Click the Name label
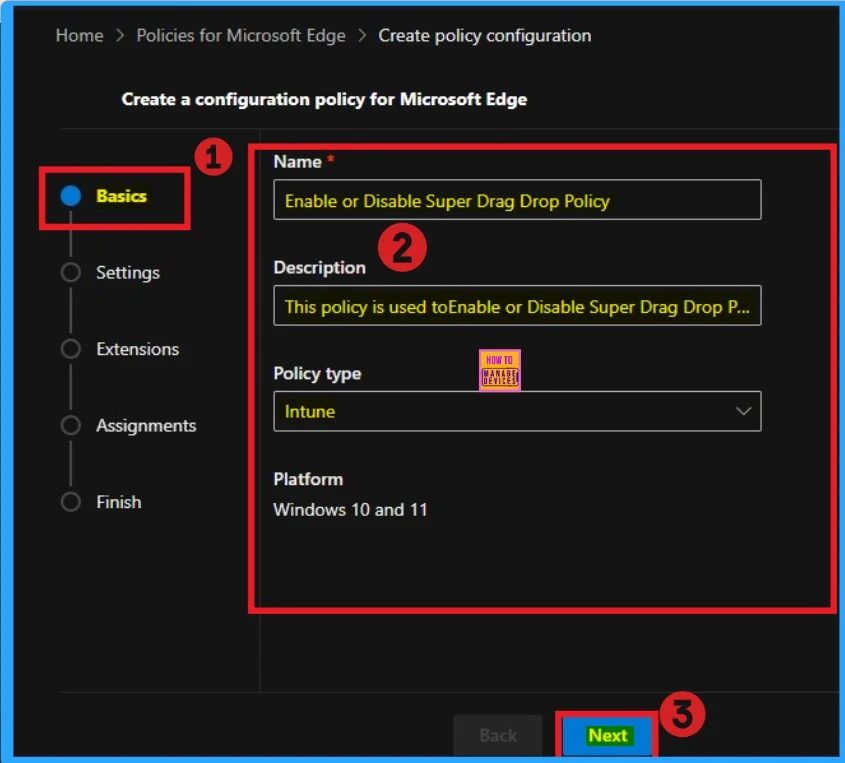845x763 pixels. tap(297, 162)
